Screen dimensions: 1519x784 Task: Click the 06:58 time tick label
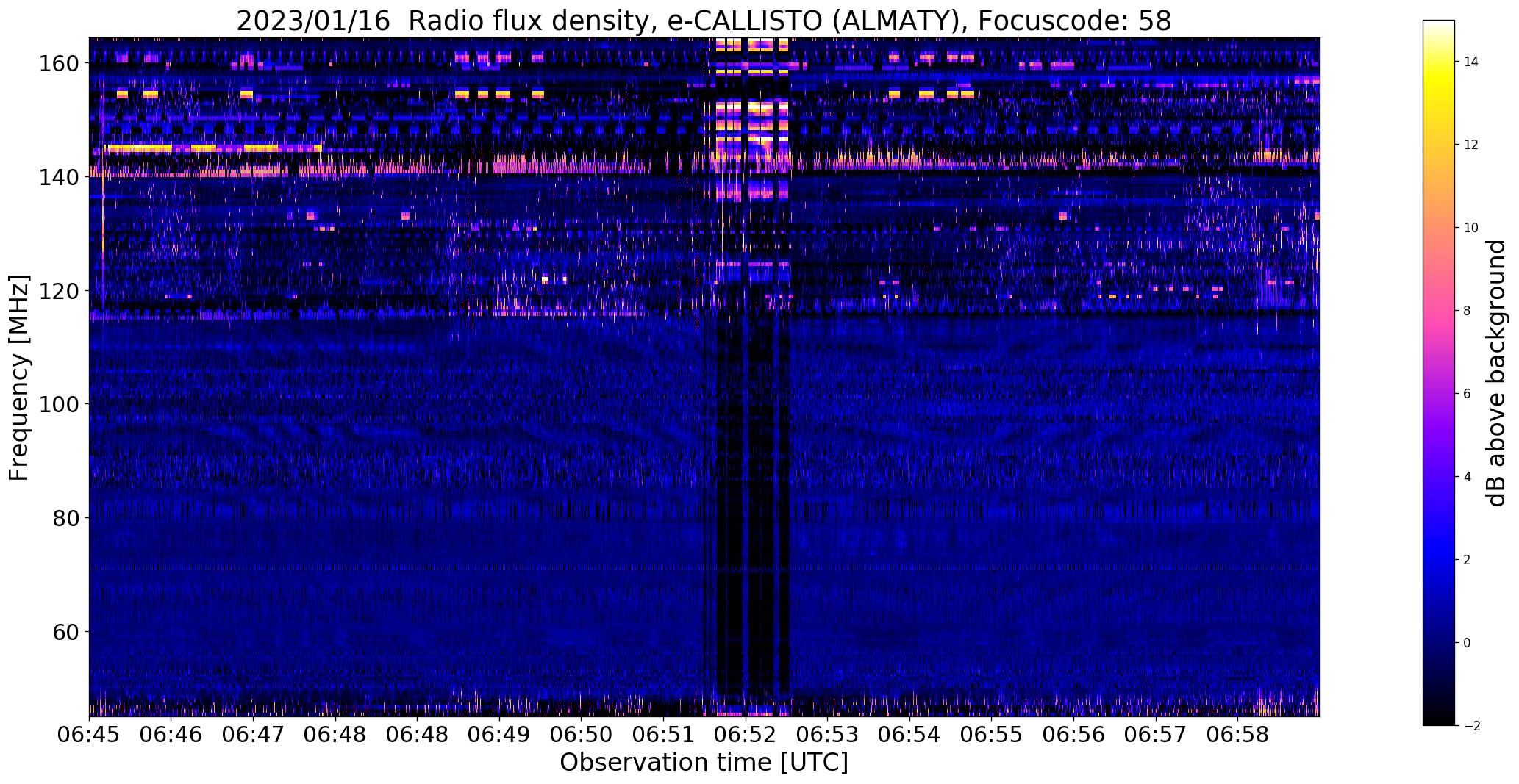click(x=1238, y=735)
